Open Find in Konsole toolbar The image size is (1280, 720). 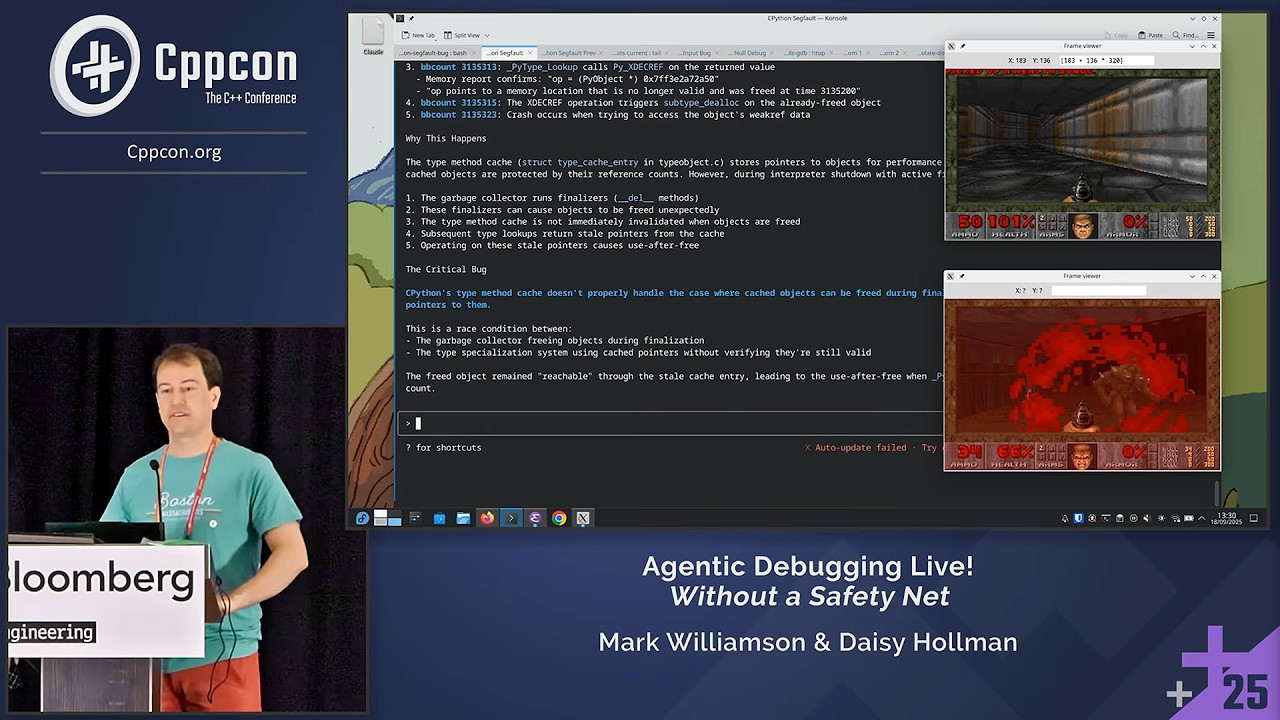point(1185,35)
